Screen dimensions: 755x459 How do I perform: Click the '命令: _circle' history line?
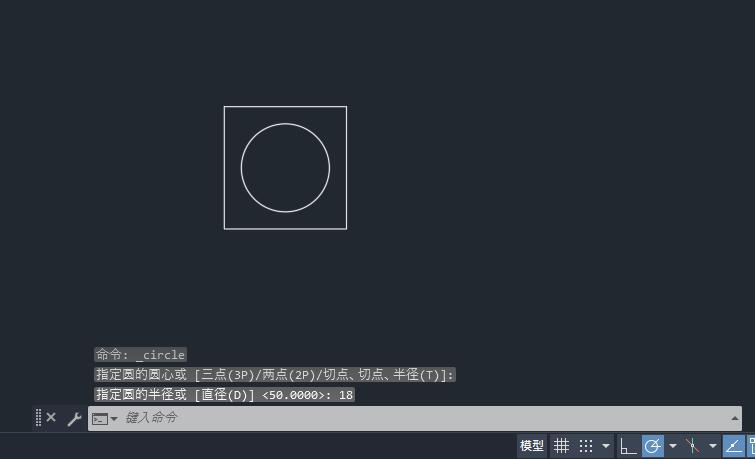point(140,354)
